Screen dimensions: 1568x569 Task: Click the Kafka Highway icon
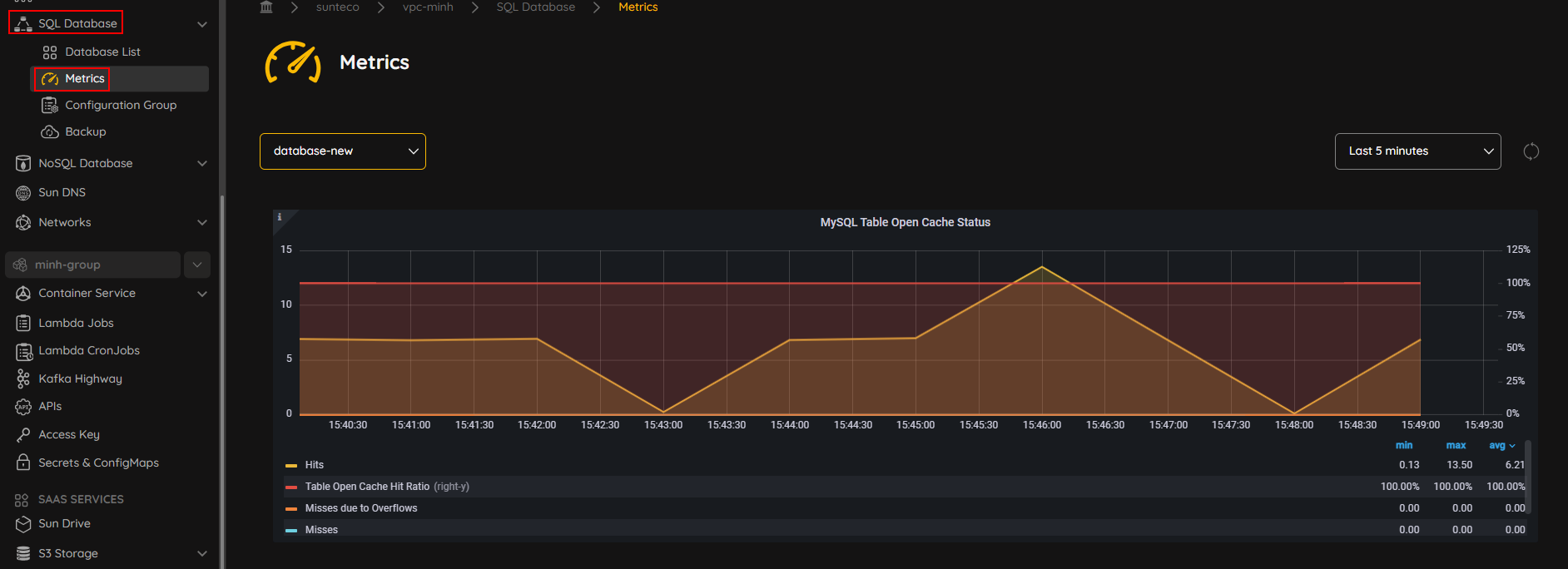pos(23,379)
